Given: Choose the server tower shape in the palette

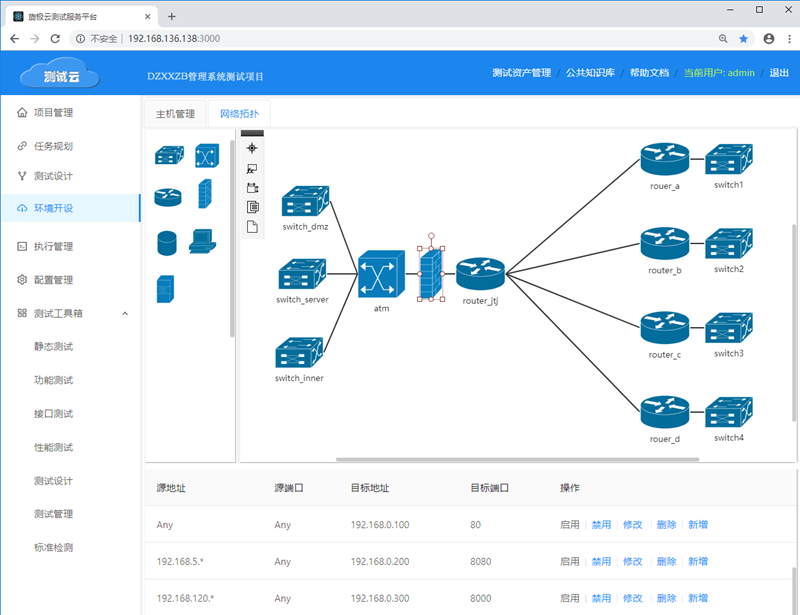Looking at the screenshot, I should click(165, 289).
